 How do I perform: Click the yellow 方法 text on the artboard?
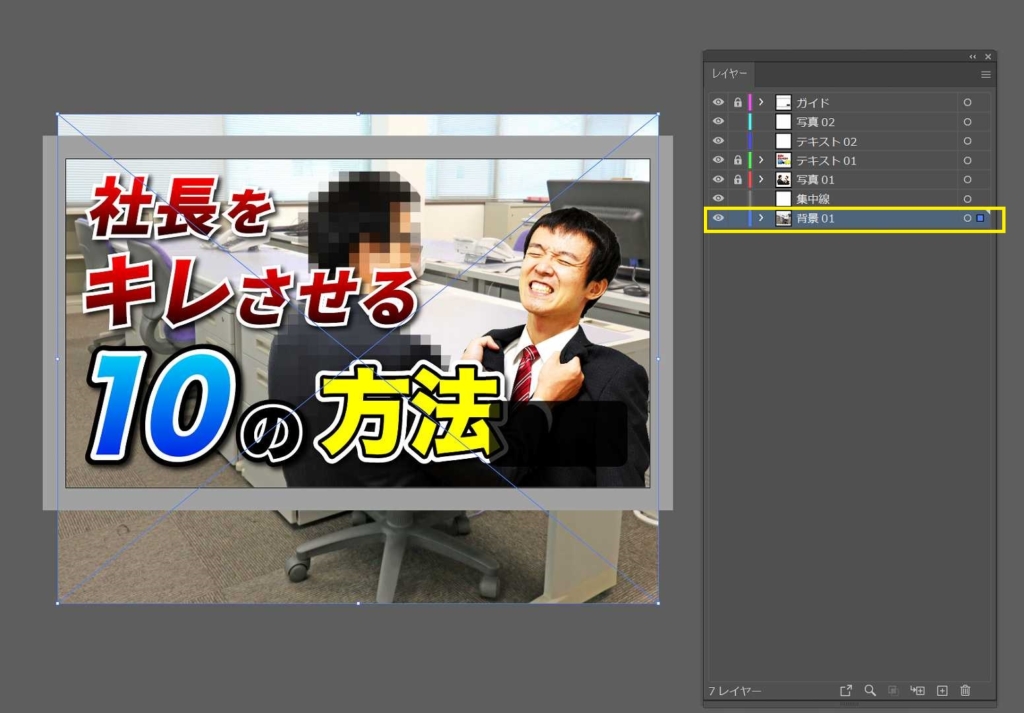pyautogui.click(x=409, y=413)
